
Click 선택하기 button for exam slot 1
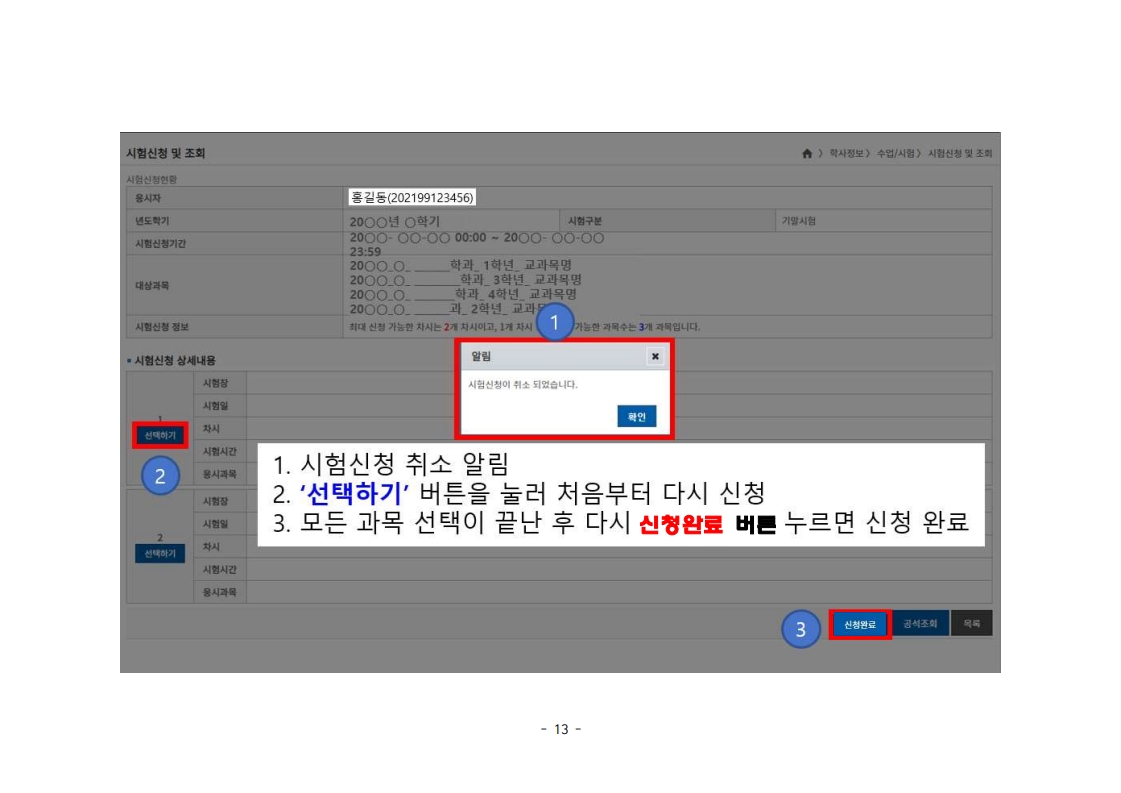[x=159, y=435]
